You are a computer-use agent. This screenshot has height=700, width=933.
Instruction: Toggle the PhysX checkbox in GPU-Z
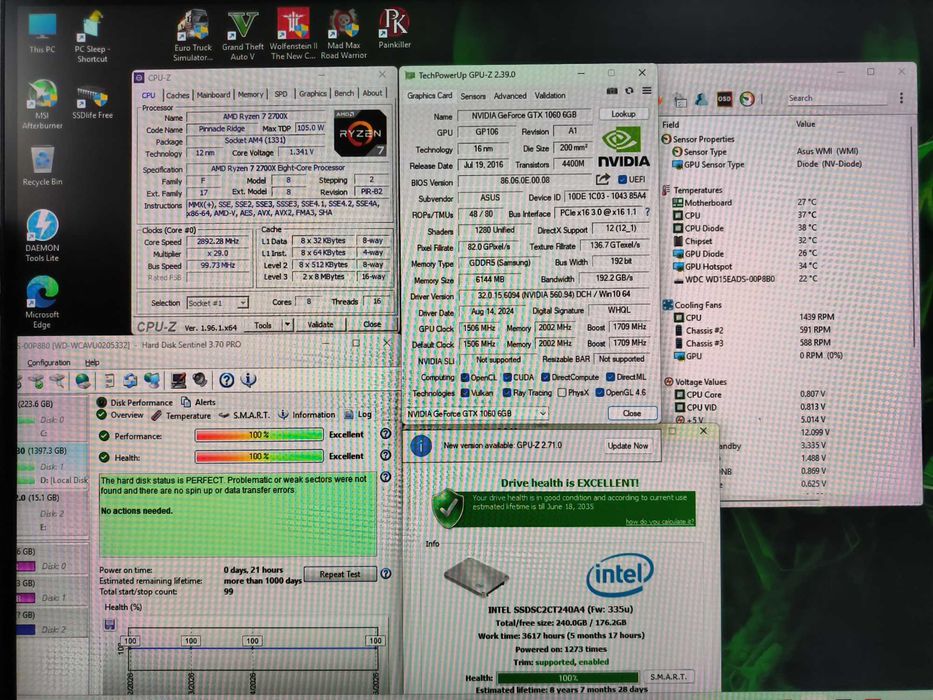[x=562, y=393]
